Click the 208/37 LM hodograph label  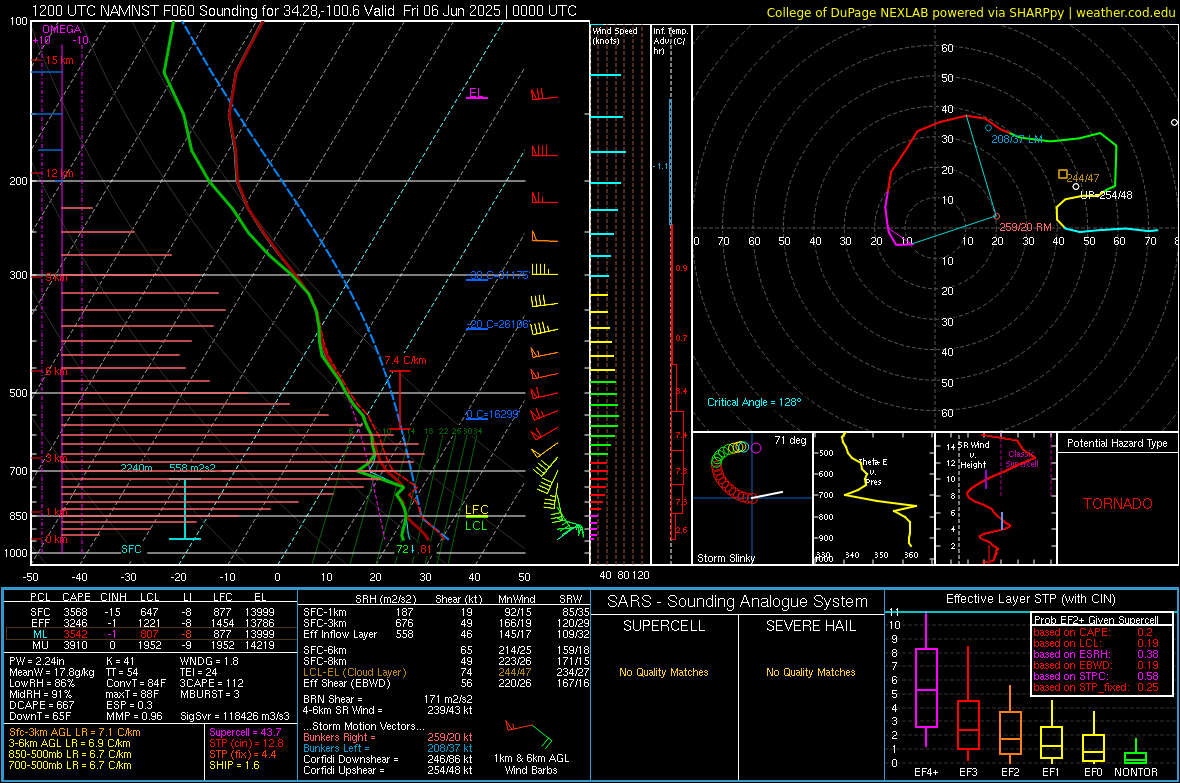(1017, 139)
